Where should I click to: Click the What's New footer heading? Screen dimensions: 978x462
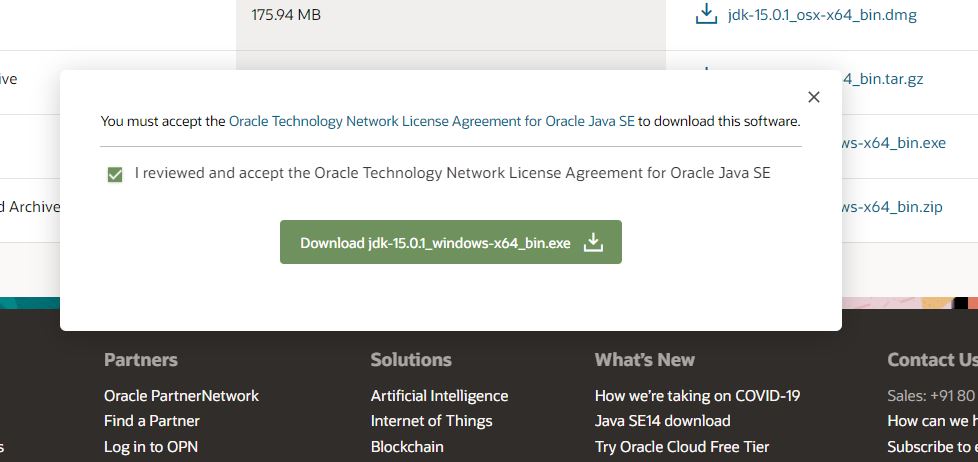click(645, 360)
